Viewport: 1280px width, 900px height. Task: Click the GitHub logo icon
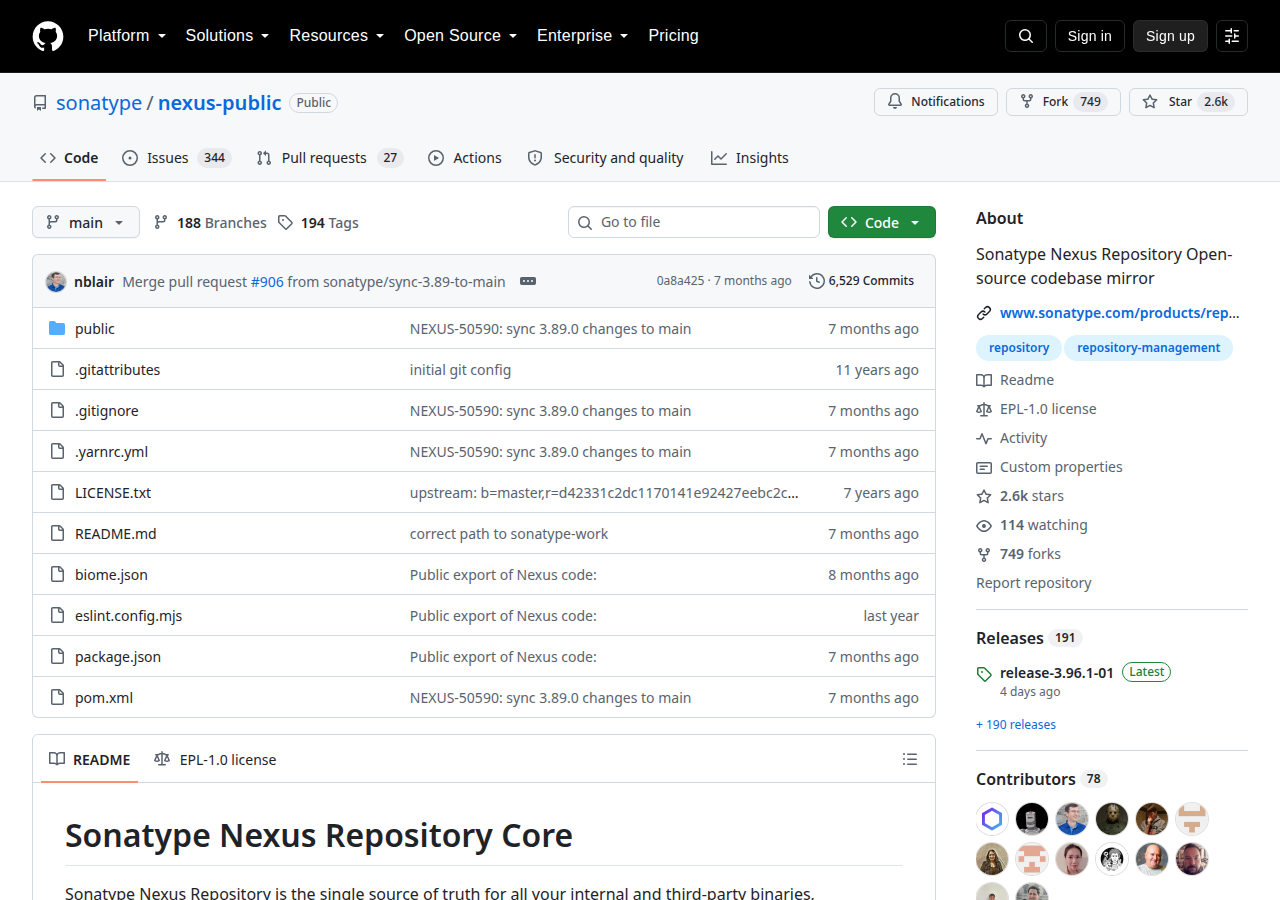point(48,36)
